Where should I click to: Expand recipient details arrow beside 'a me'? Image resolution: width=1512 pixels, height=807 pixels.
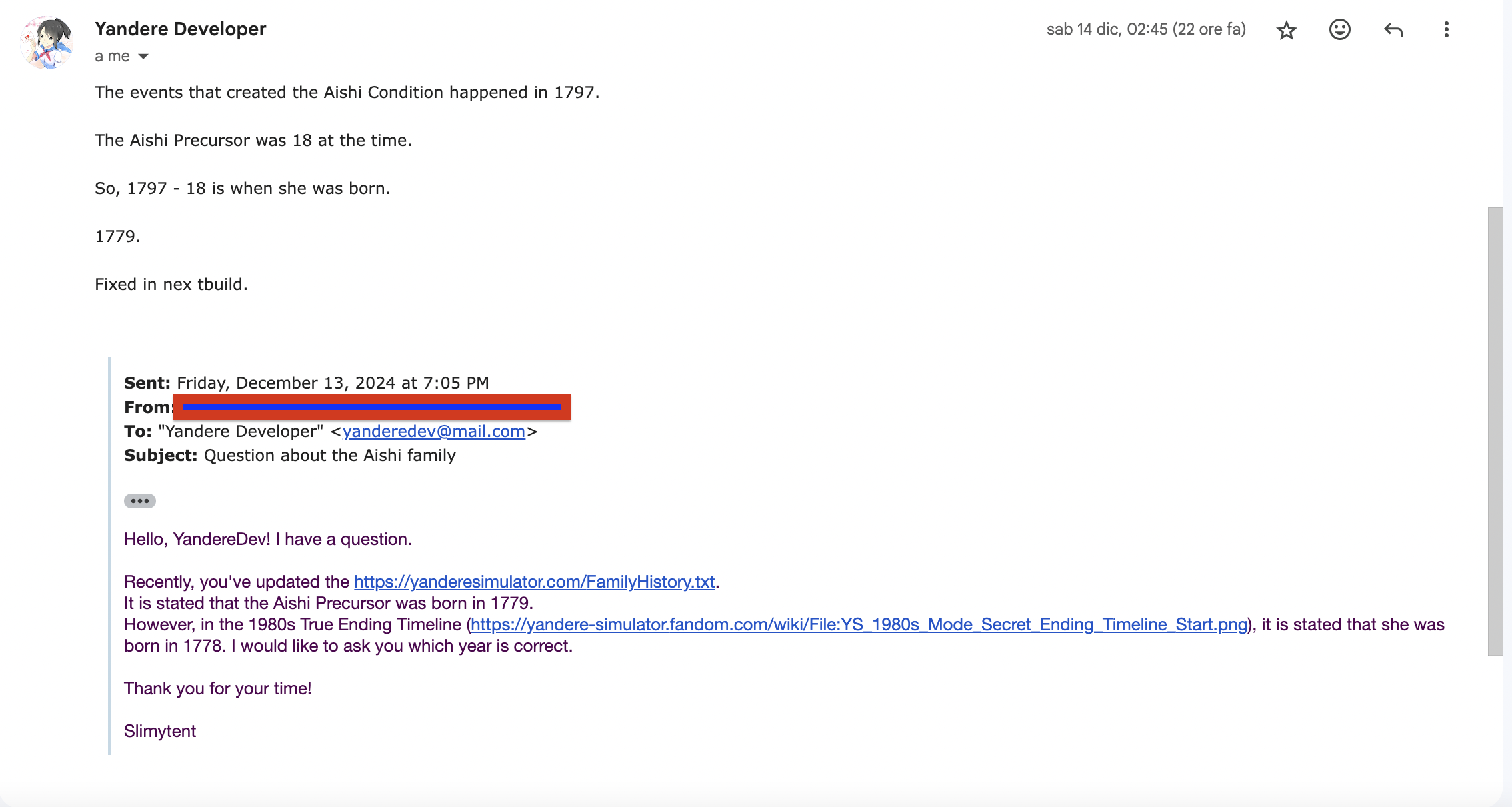pos(143,57)
